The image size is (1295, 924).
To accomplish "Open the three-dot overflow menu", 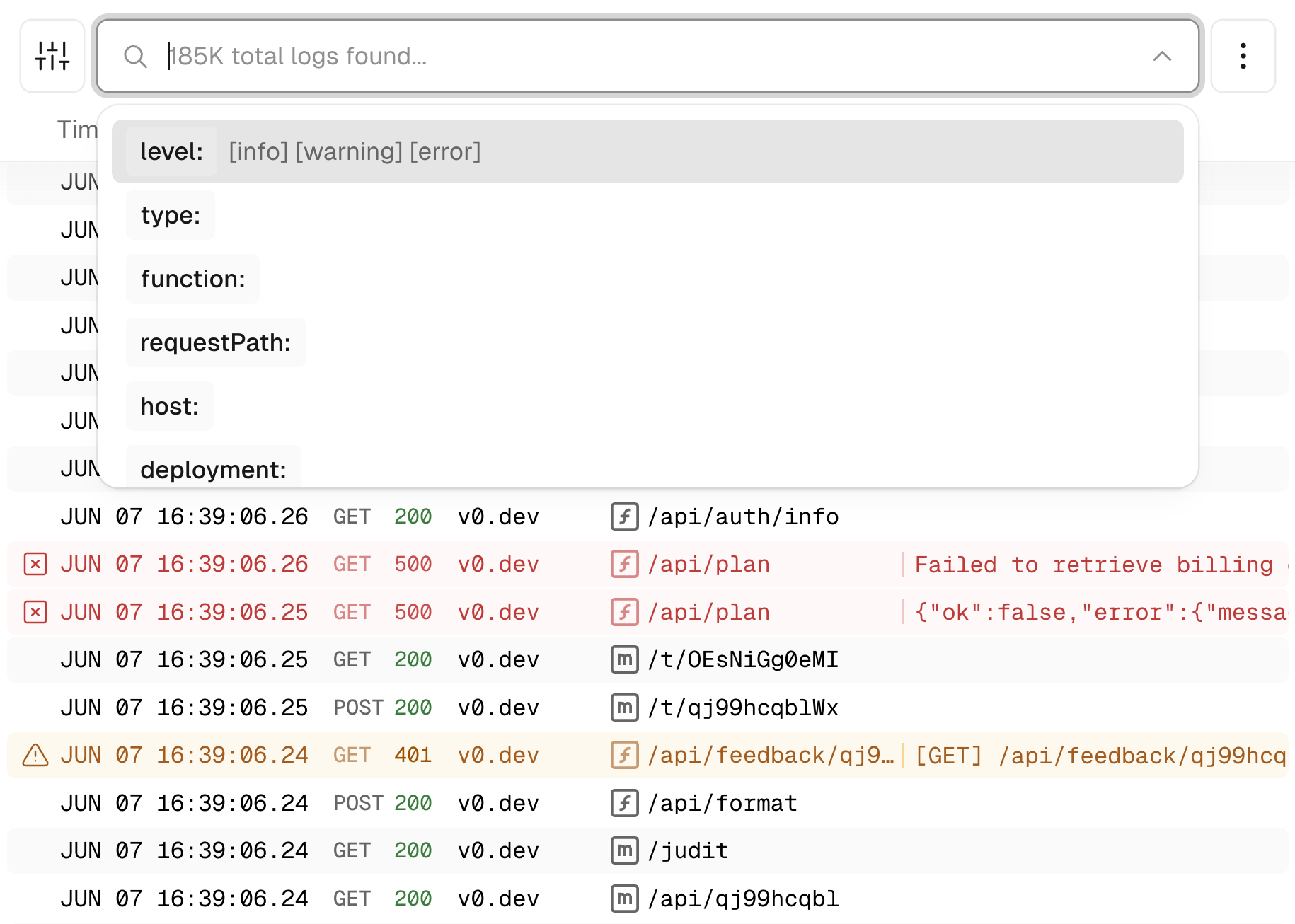I will point(1243,56).
